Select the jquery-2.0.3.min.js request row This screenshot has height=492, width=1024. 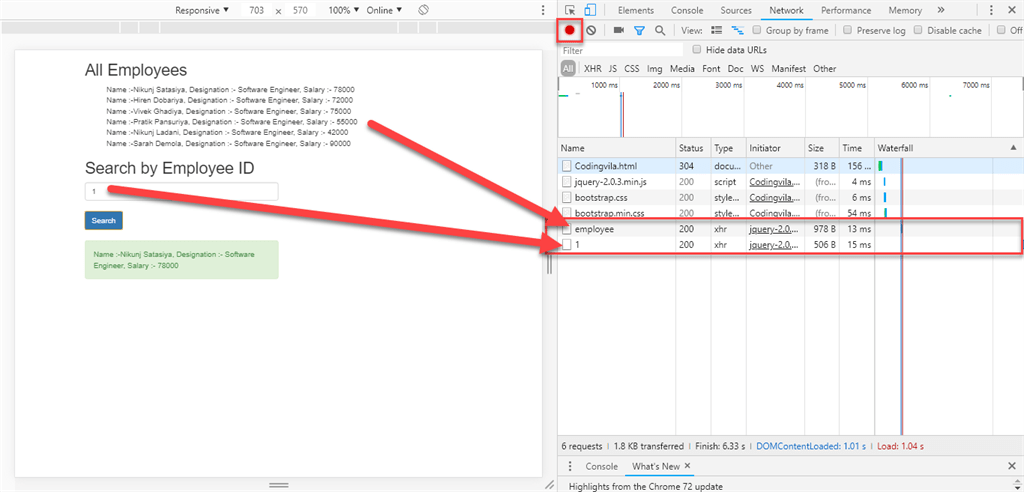pyautogui.click(x=791, y=182)
